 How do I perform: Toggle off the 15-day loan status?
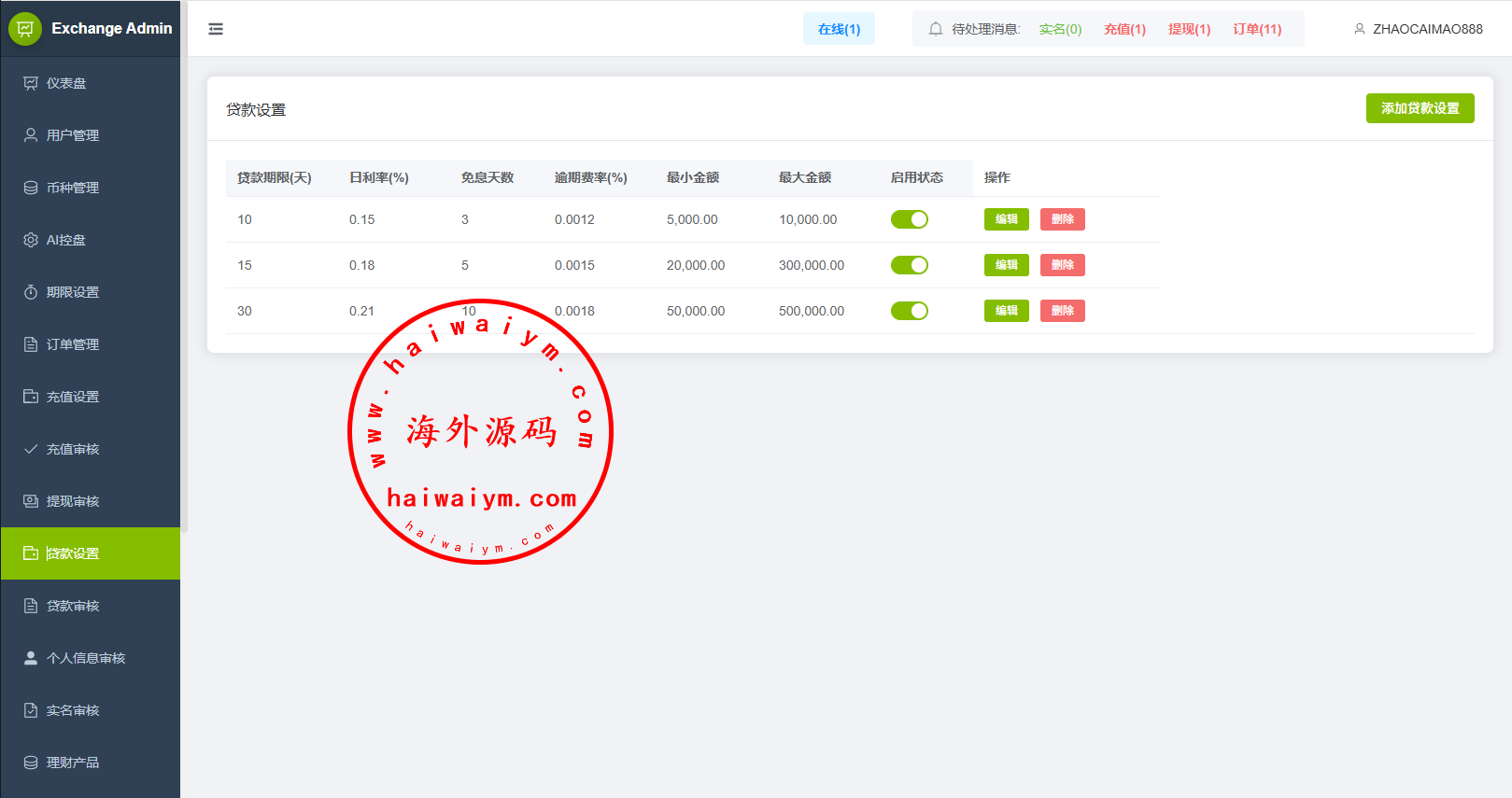point(909,265)
